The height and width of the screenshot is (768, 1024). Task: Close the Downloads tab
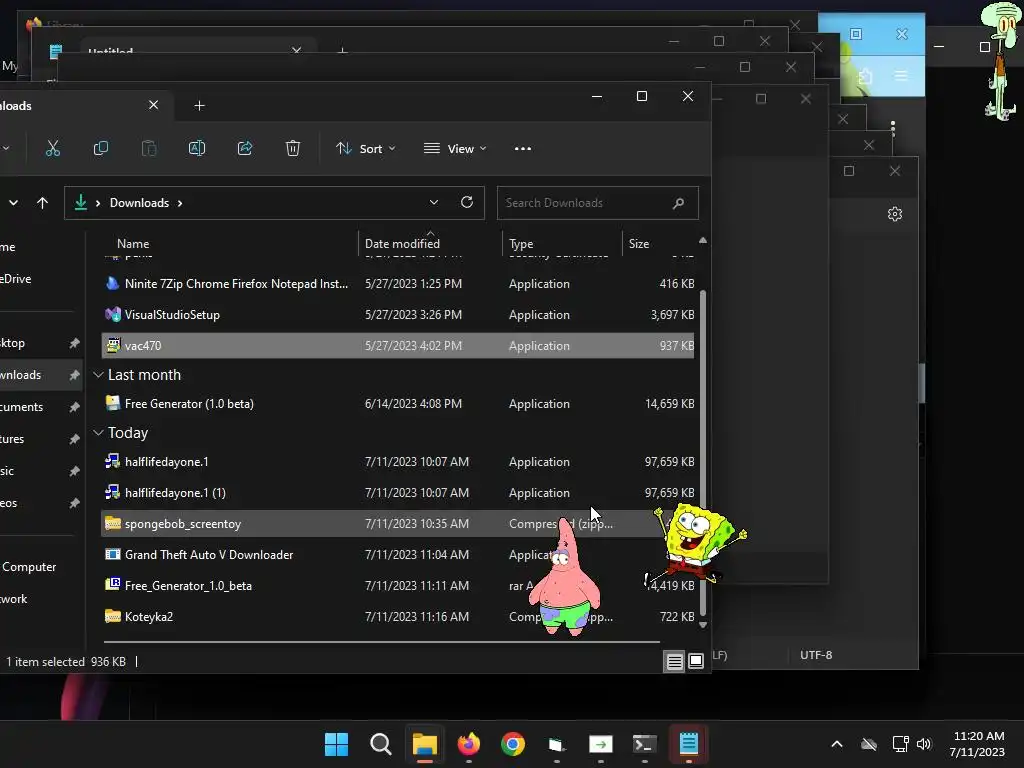153,105
